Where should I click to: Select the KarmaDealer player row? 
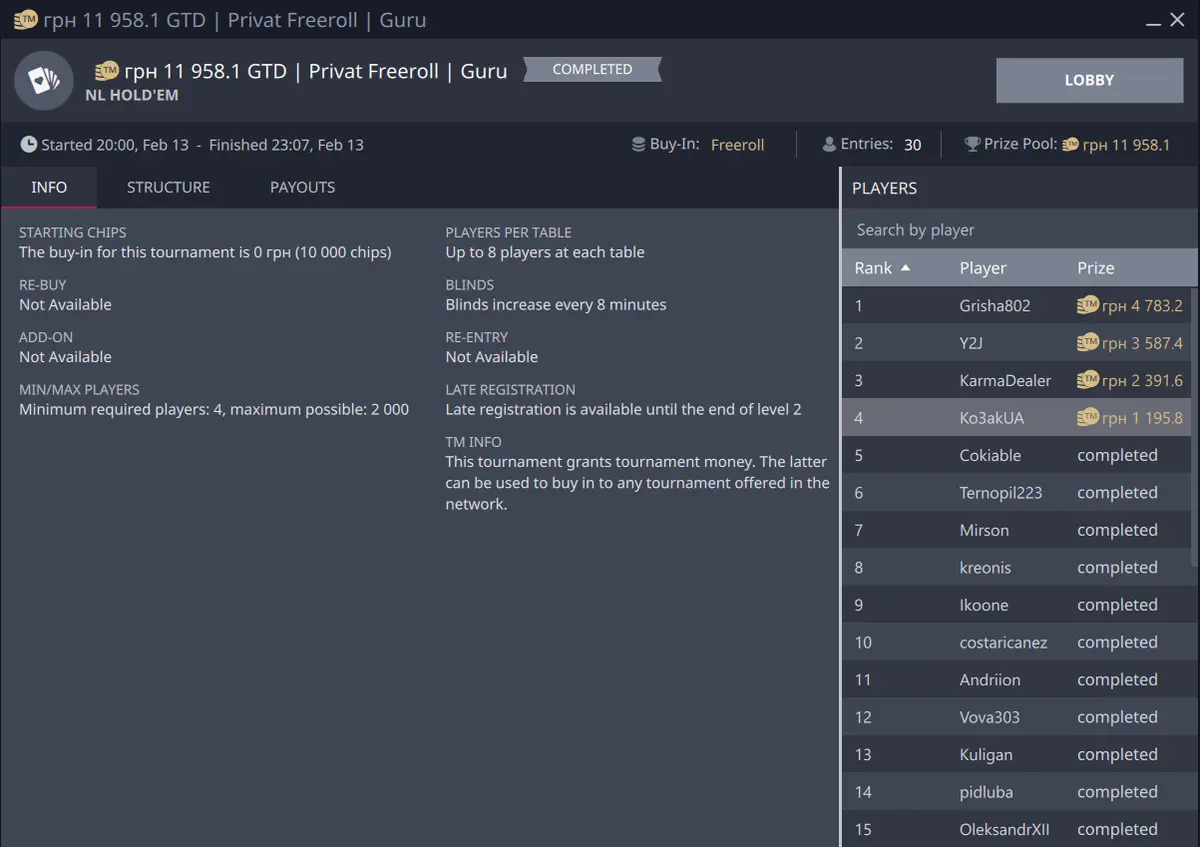(x=1005, y=381)
